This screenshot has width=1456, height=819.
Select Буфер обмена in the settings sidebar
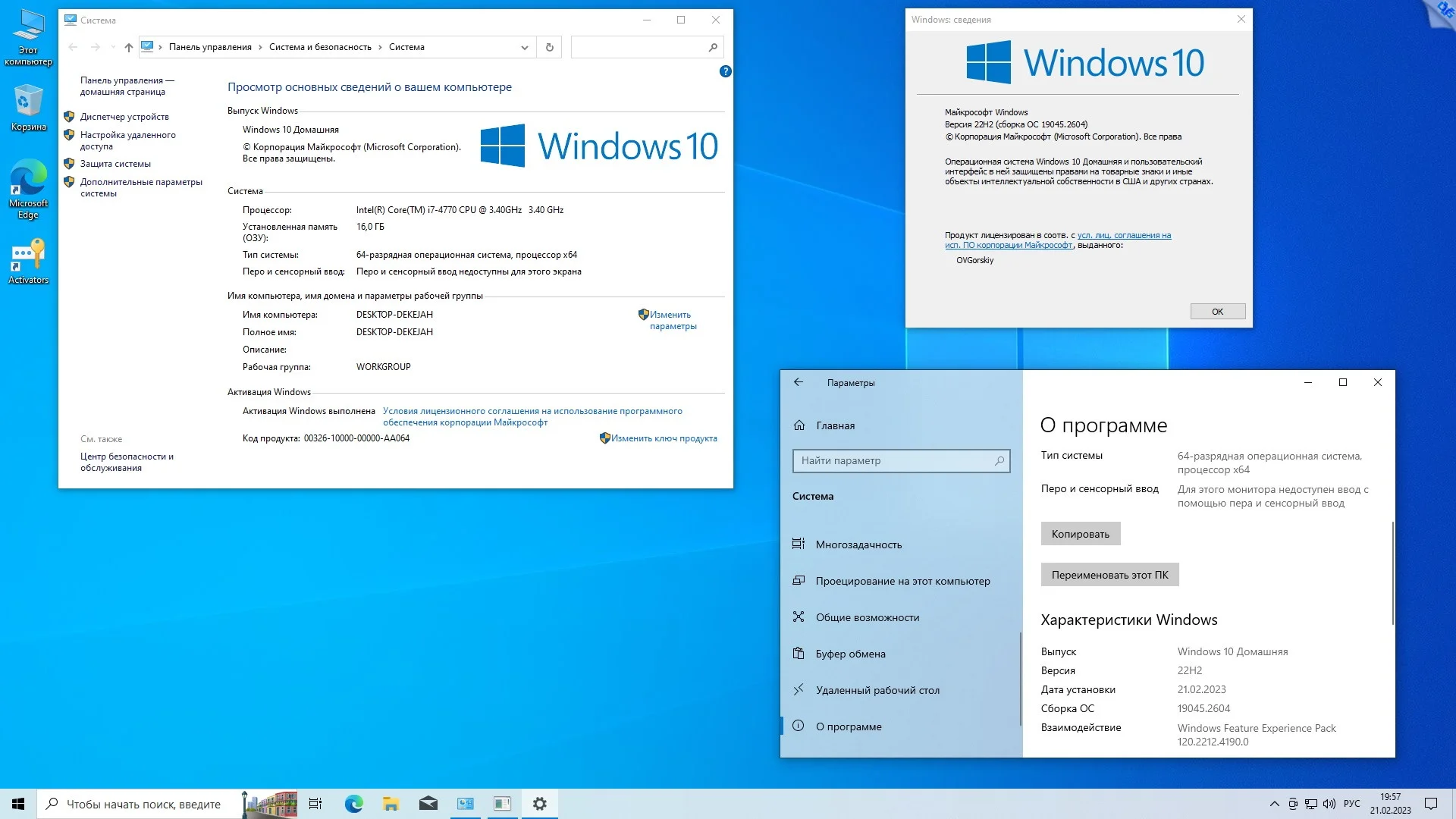point(850,654)
